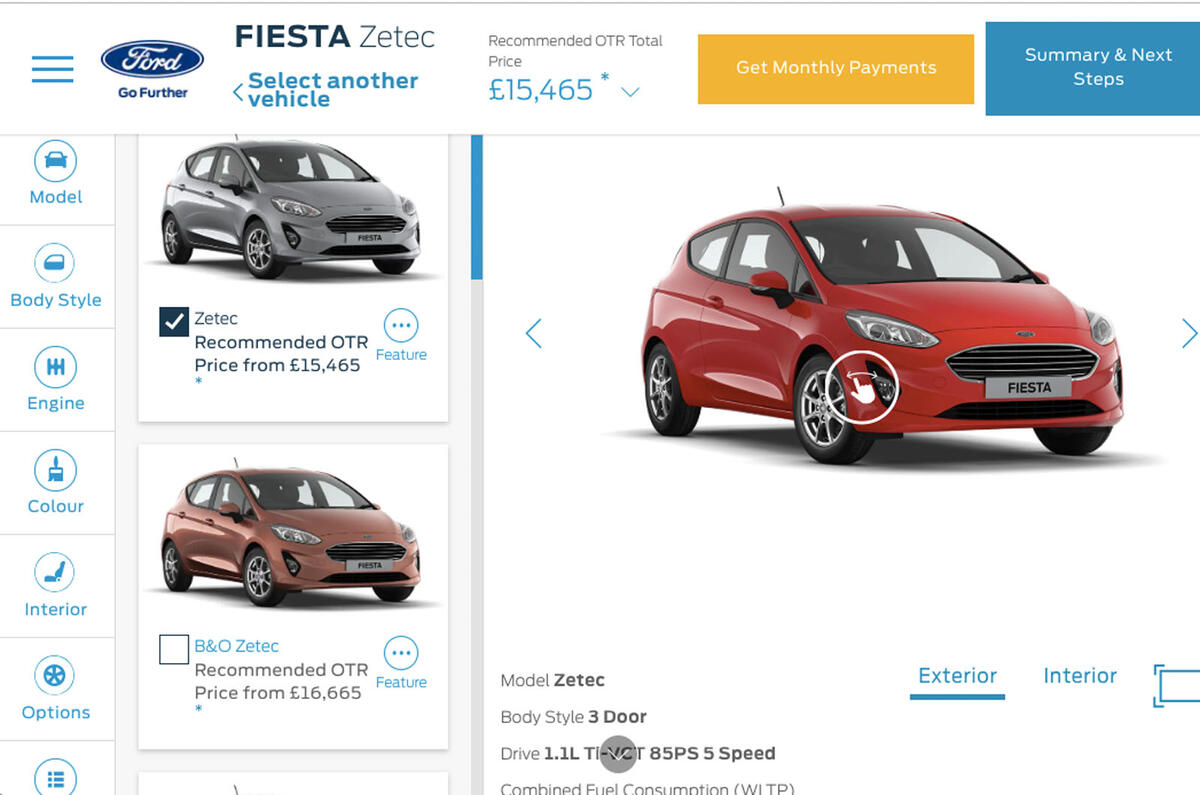
Task: Click the Get Monthly Payments button
Action: tap(835, 68)
